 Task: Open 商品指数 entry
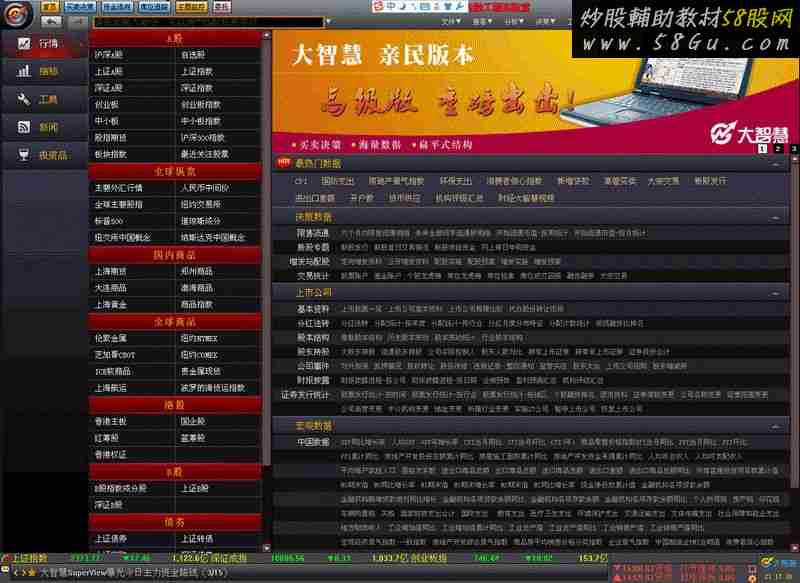[196, 305]
